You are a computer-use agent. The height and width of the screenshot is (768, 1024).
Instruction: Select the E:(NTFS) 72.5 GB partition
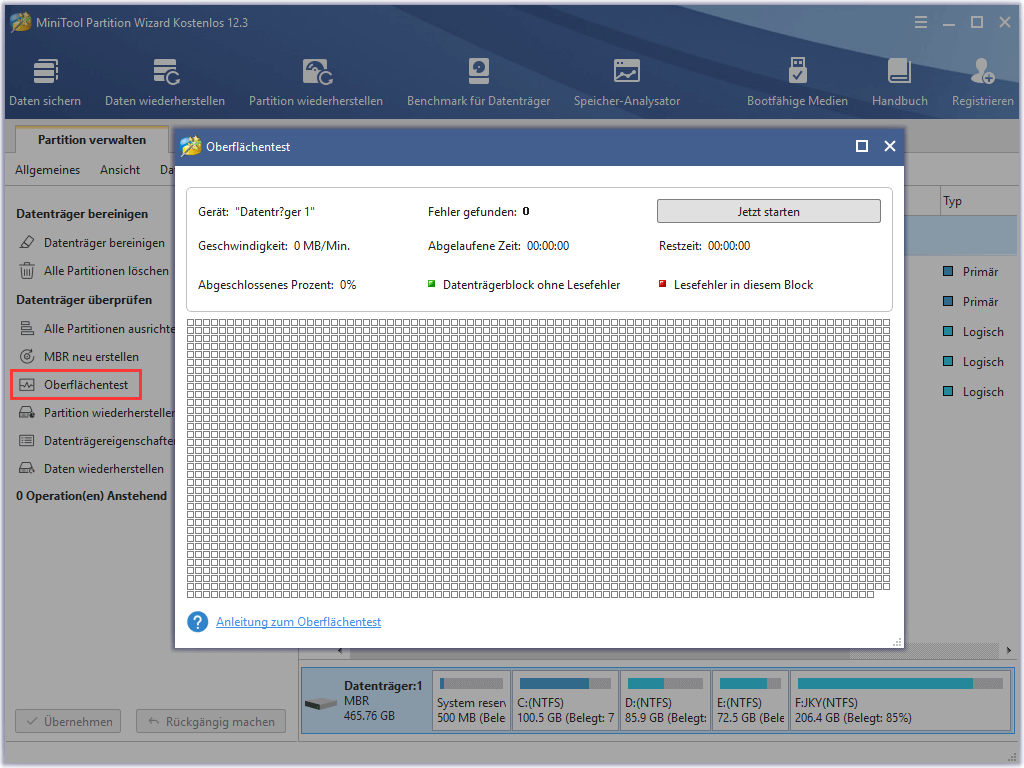click(x=750, y=702)
